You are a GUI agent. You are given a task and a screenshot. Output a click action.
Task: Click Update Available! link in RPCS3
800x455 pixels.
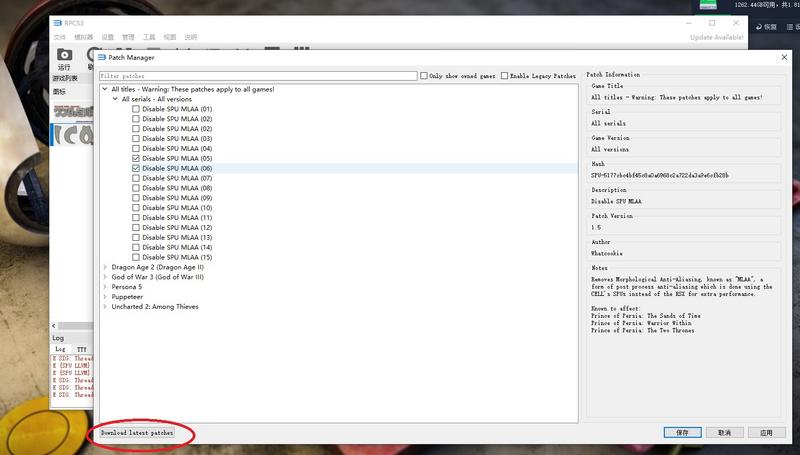coord(716,37)
